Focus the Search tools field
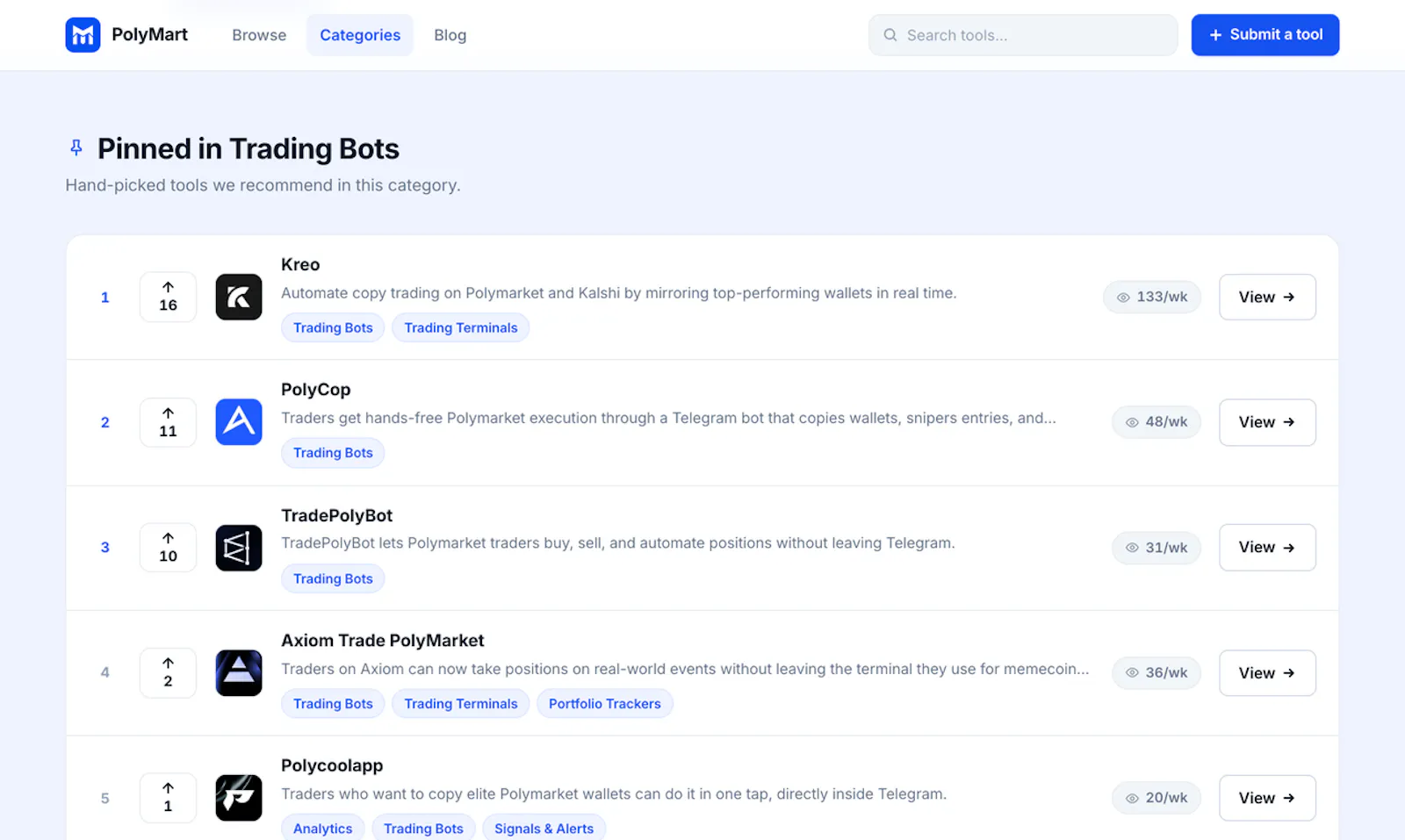This screenshot has height=840, width=1405. pos(1023,35)
